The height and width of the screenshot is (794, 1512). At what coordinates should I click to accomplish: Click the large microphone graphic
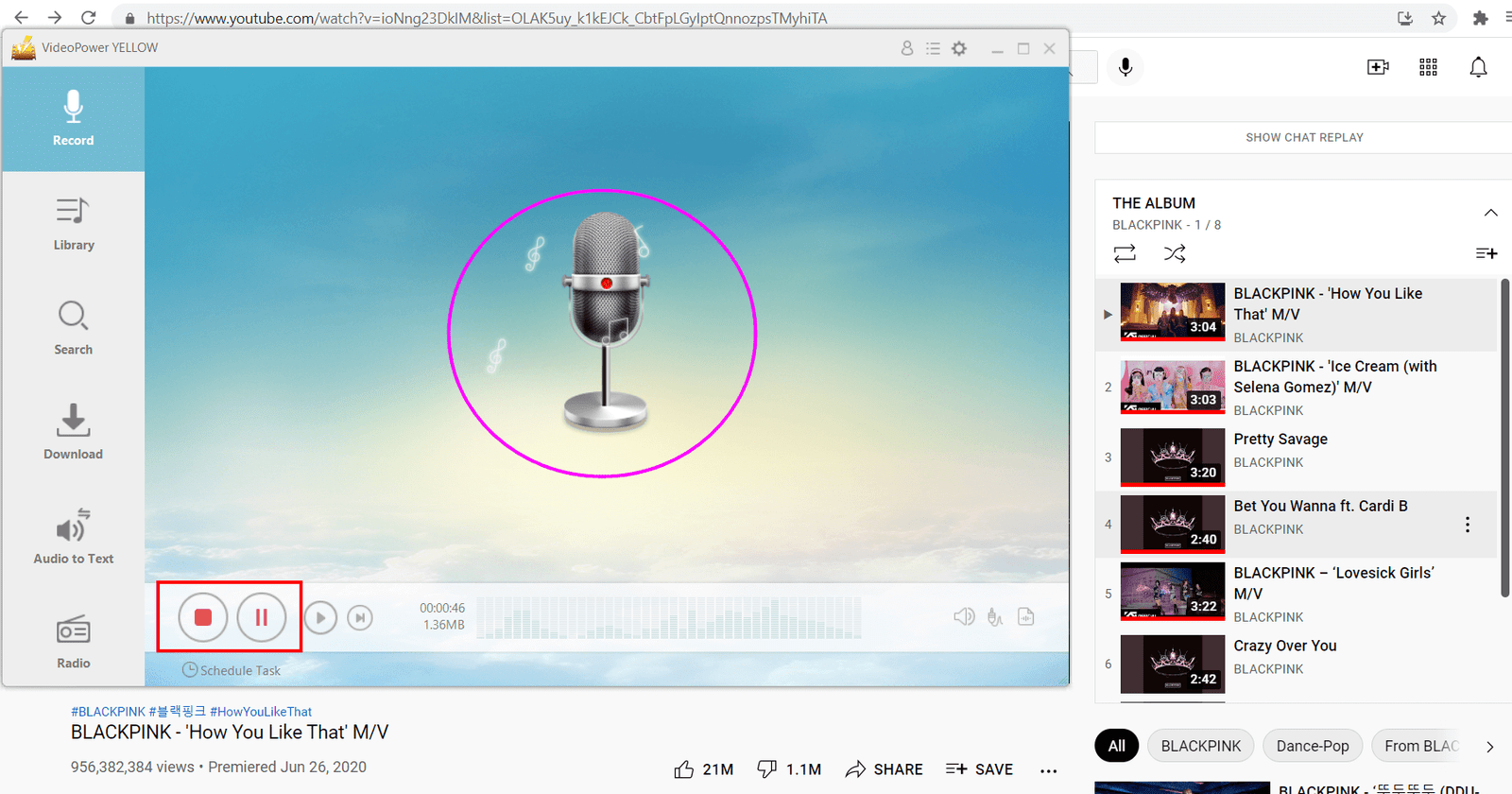606,321
